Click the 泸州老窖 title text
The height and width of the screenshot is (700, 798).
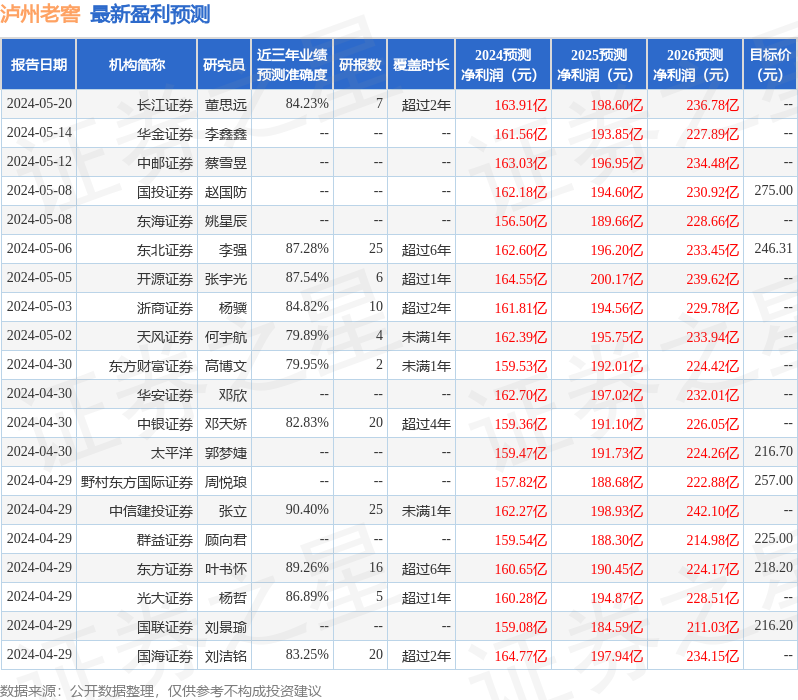coord(40,14)
